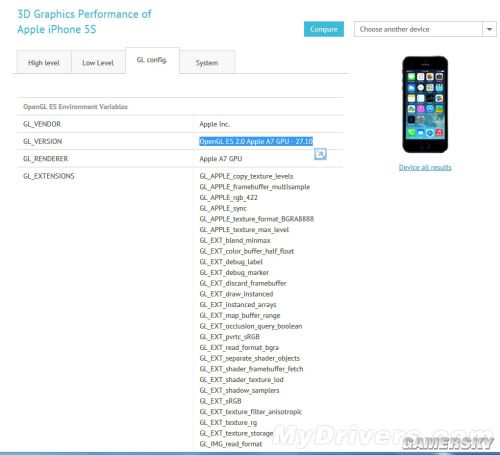Click the Choose another device combo box
Screen dimensions: 500x455
pos(425,29)
